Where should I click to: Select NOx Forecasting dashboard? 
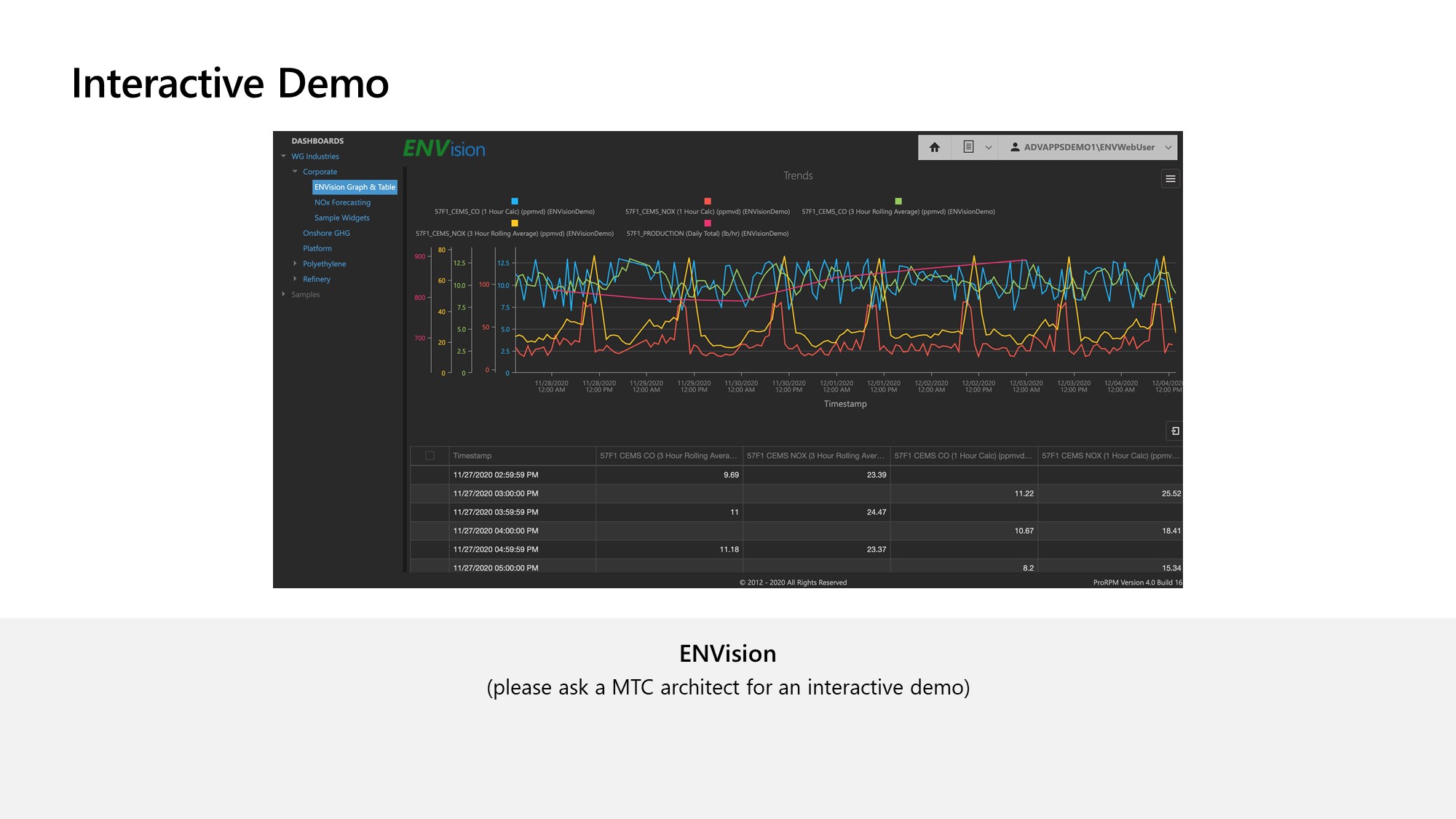coord(342,202)
